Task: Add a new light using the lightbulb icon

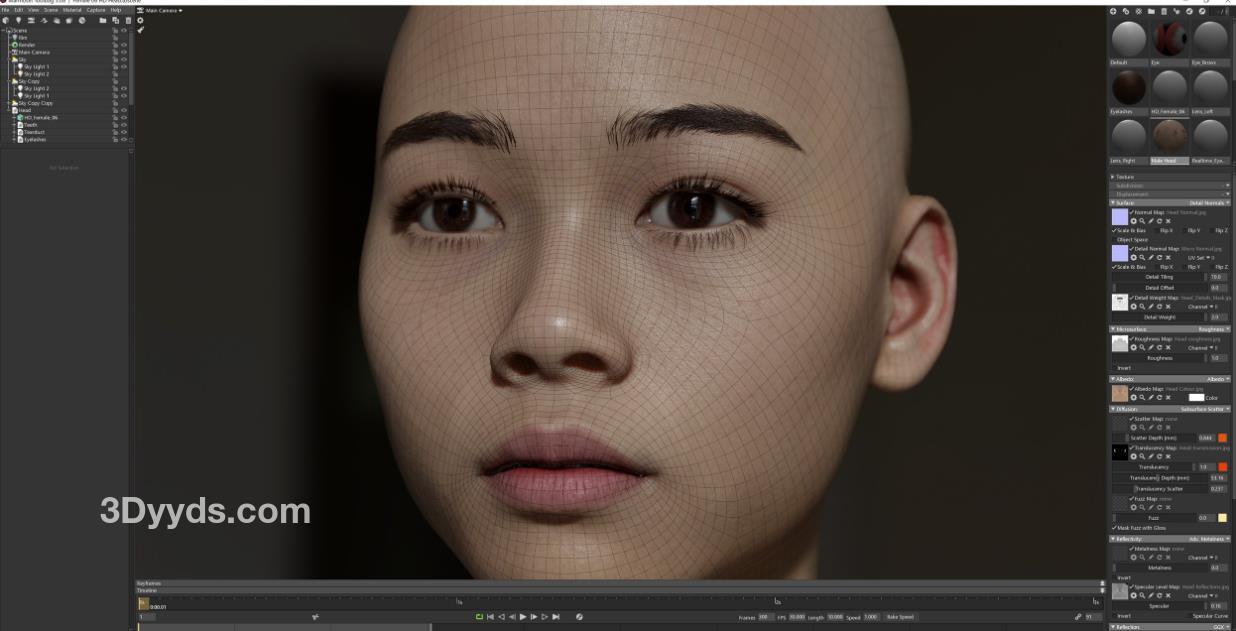Action: (x=18, y=20)
